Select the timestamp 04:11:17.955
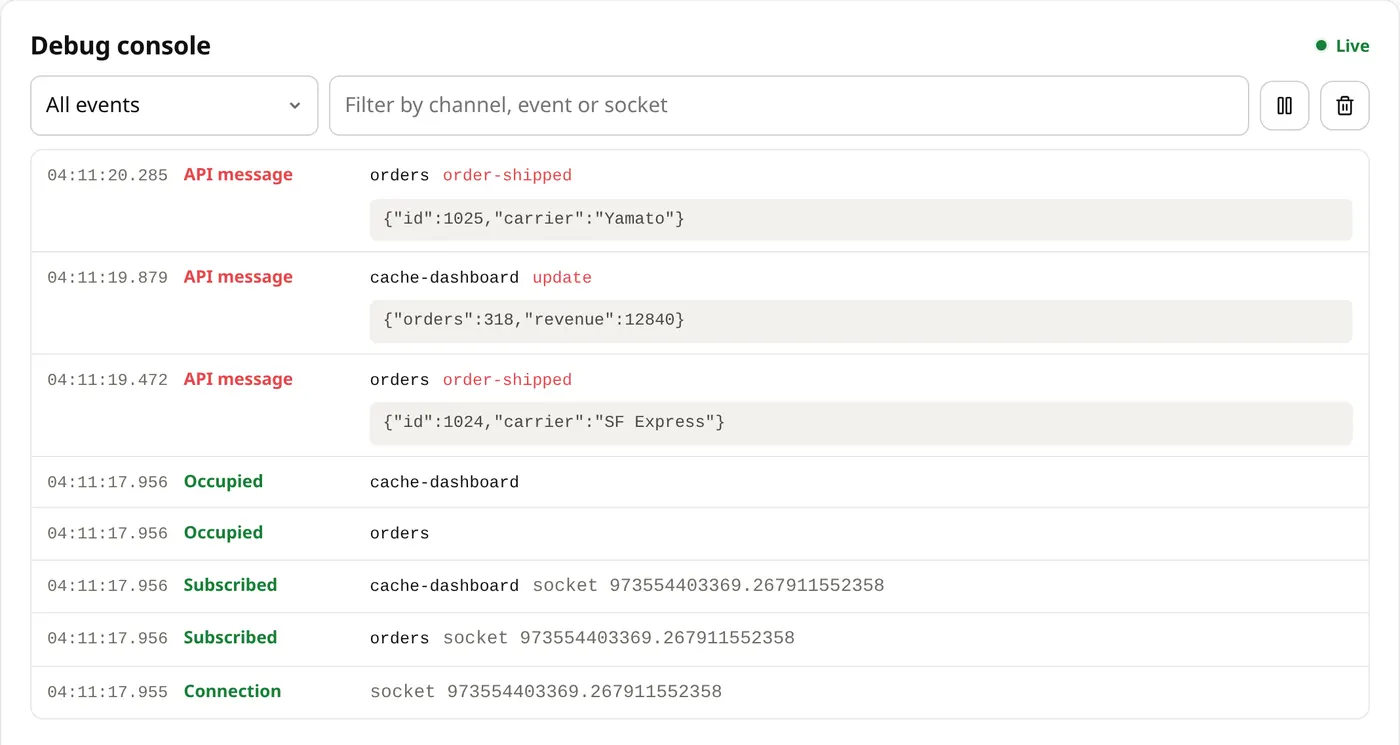Screen dimensions: 1400x745 107,692
